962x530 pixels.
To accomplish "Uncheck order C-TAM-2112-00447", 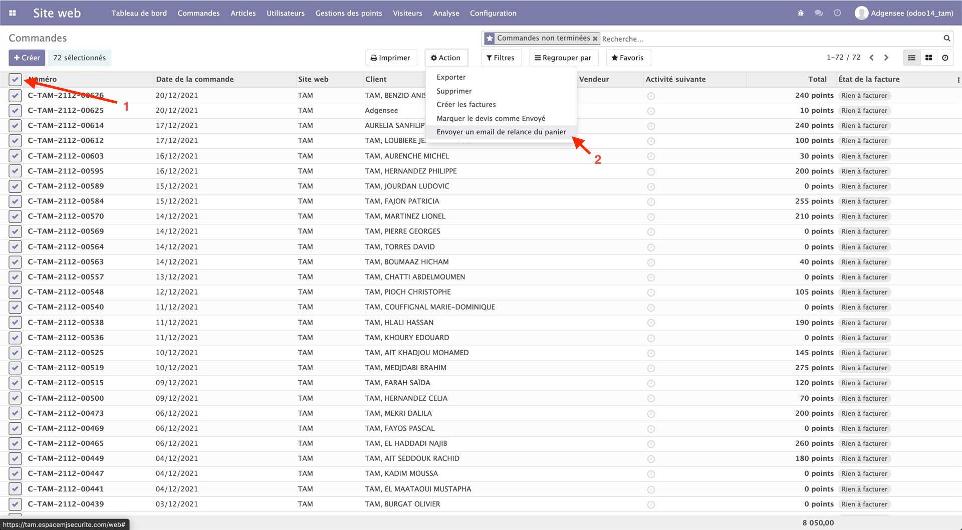I will (x=15, y=474).
